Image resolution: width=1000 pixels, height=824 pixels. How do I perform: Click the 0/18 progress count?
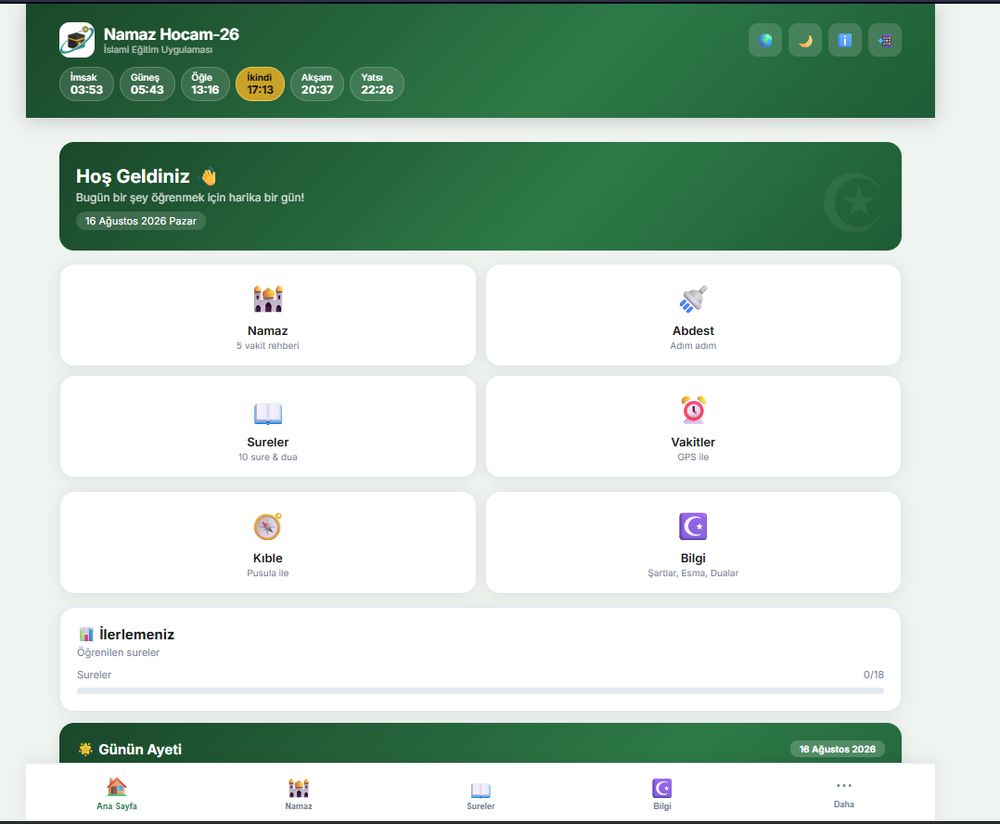click(x=874, y=675)
